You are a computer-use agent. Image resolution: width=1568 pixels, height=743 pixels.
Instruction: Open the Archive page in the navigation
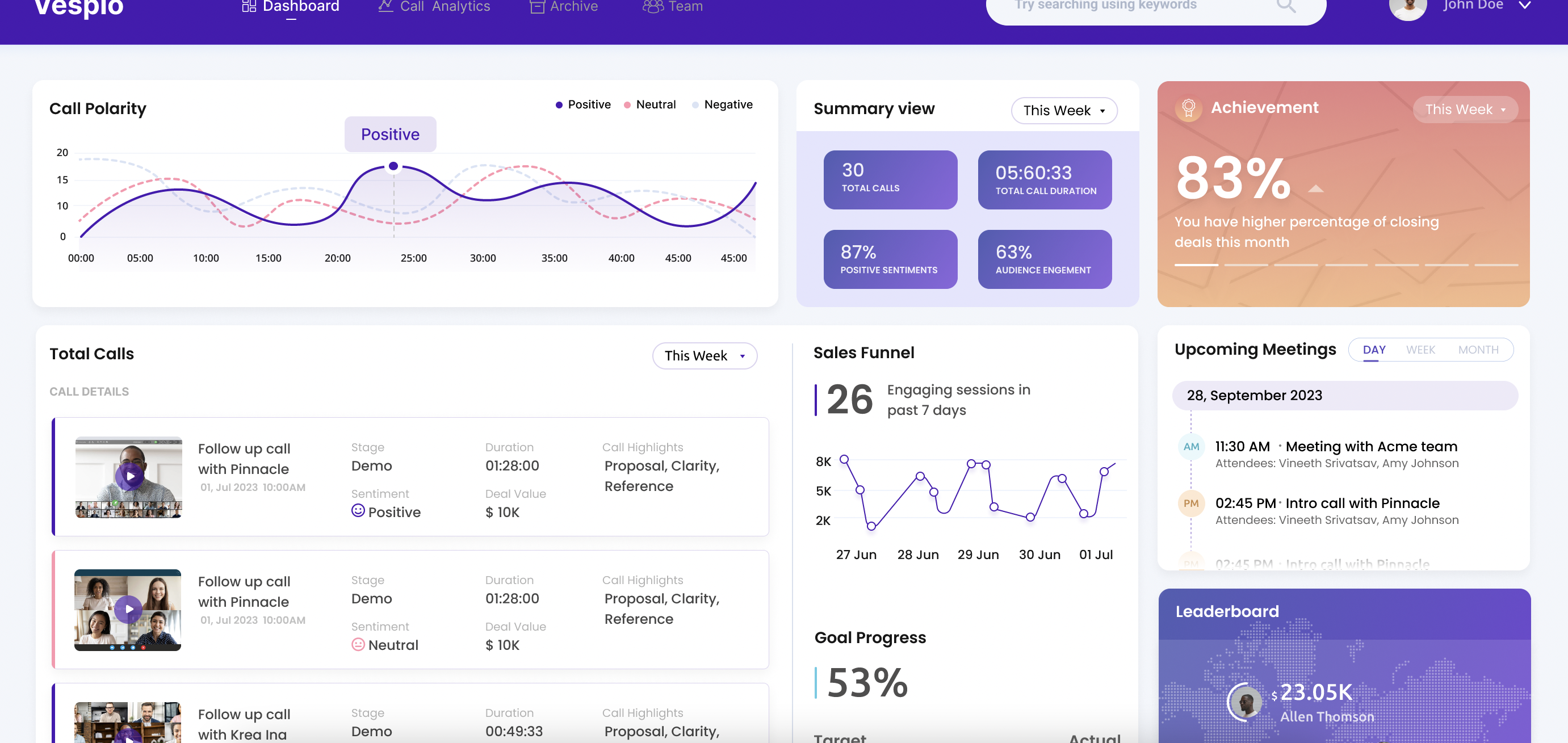pyautogui.click(x=564, y=7)
